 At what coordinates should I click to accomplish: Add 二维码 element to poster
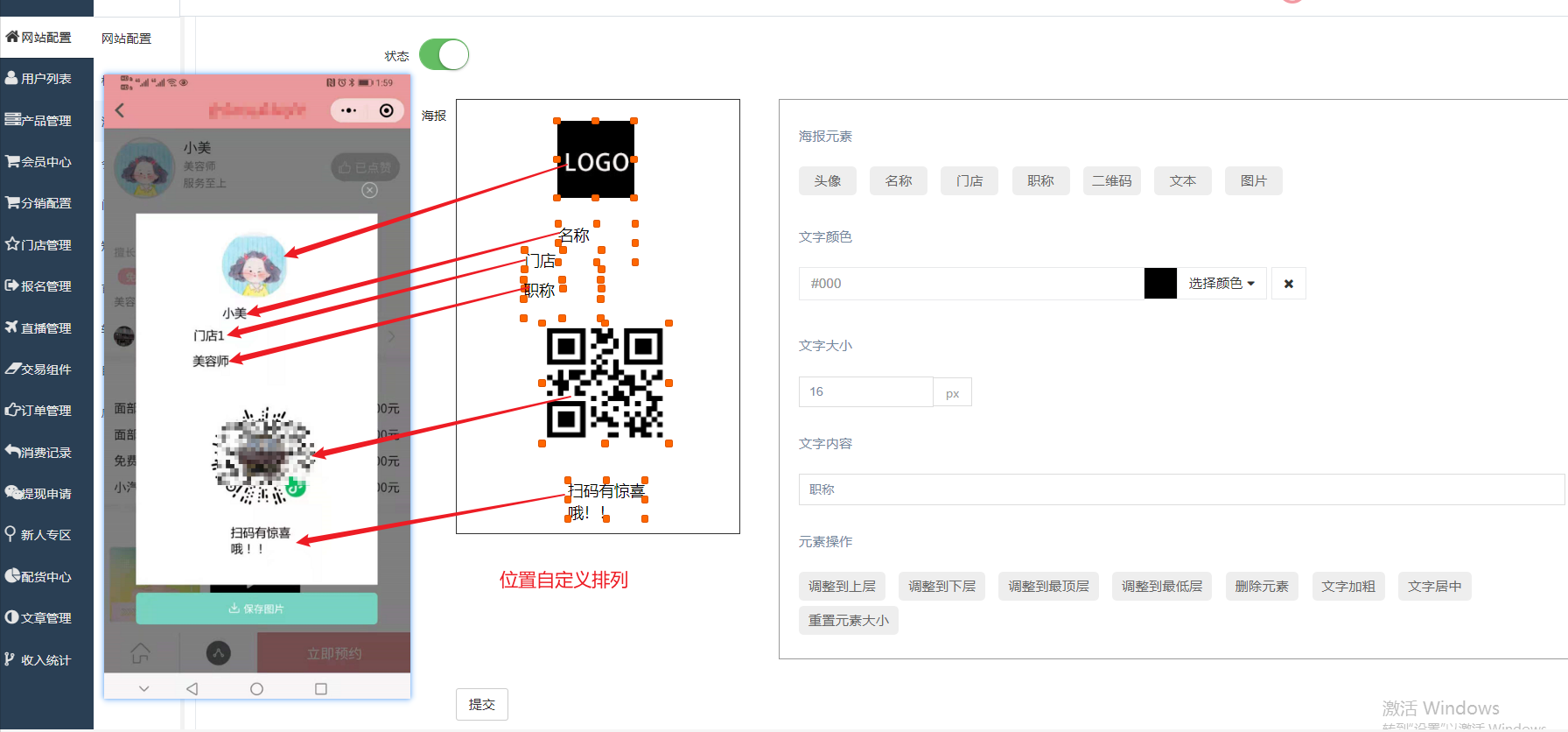(1112, 180)
